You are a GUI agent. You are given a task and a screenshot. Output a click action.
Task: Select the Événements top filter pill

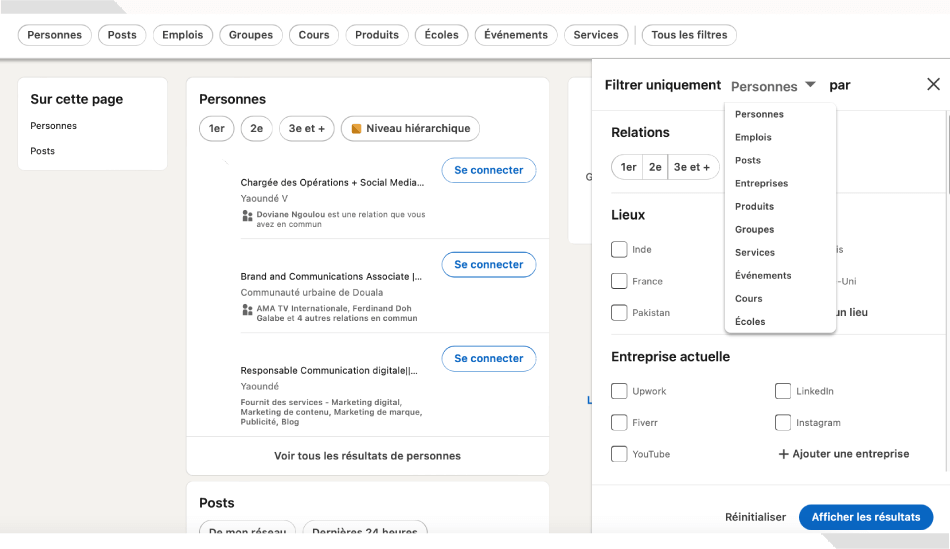point(516,35)
